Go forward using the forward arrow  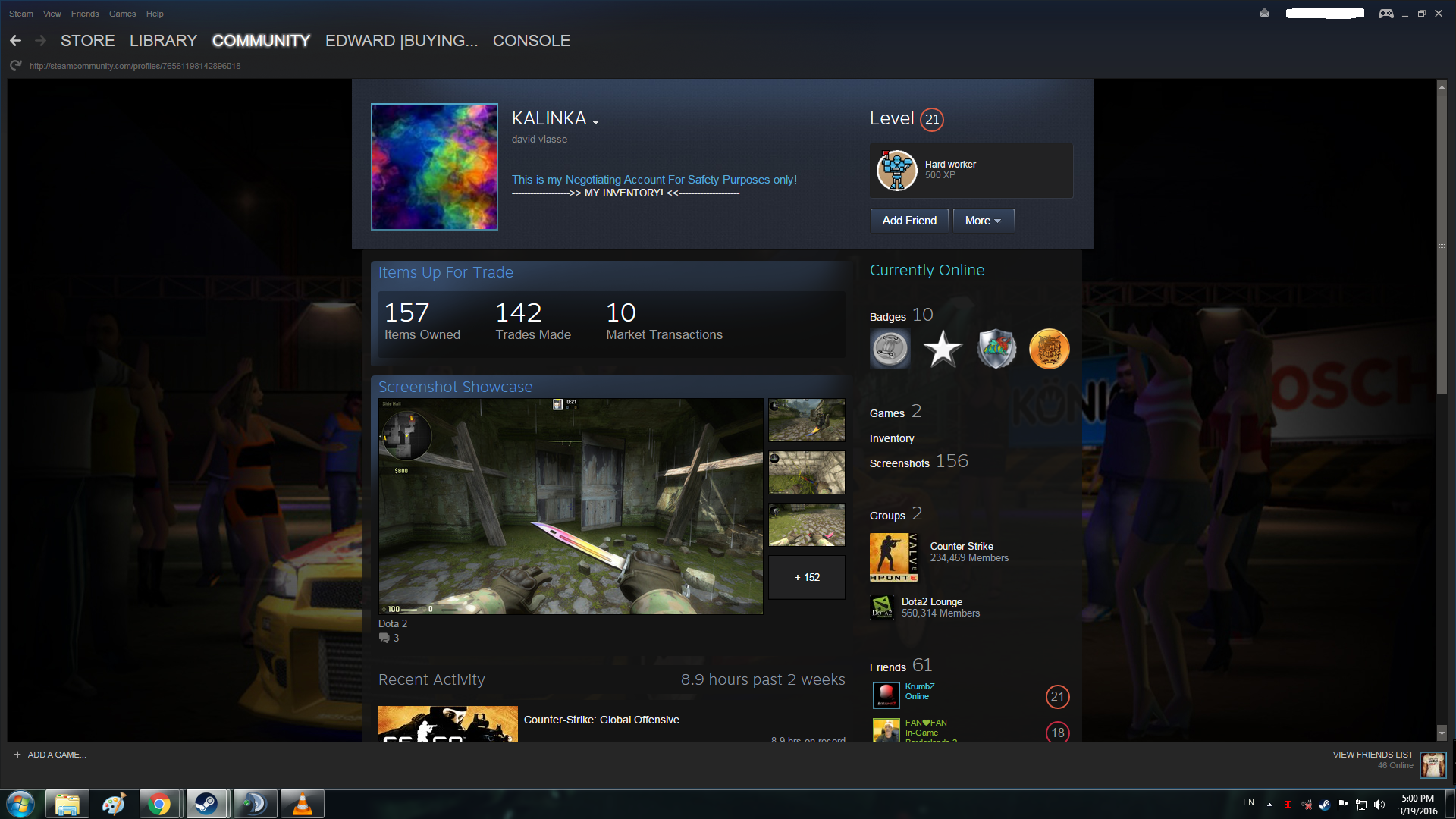41,41
